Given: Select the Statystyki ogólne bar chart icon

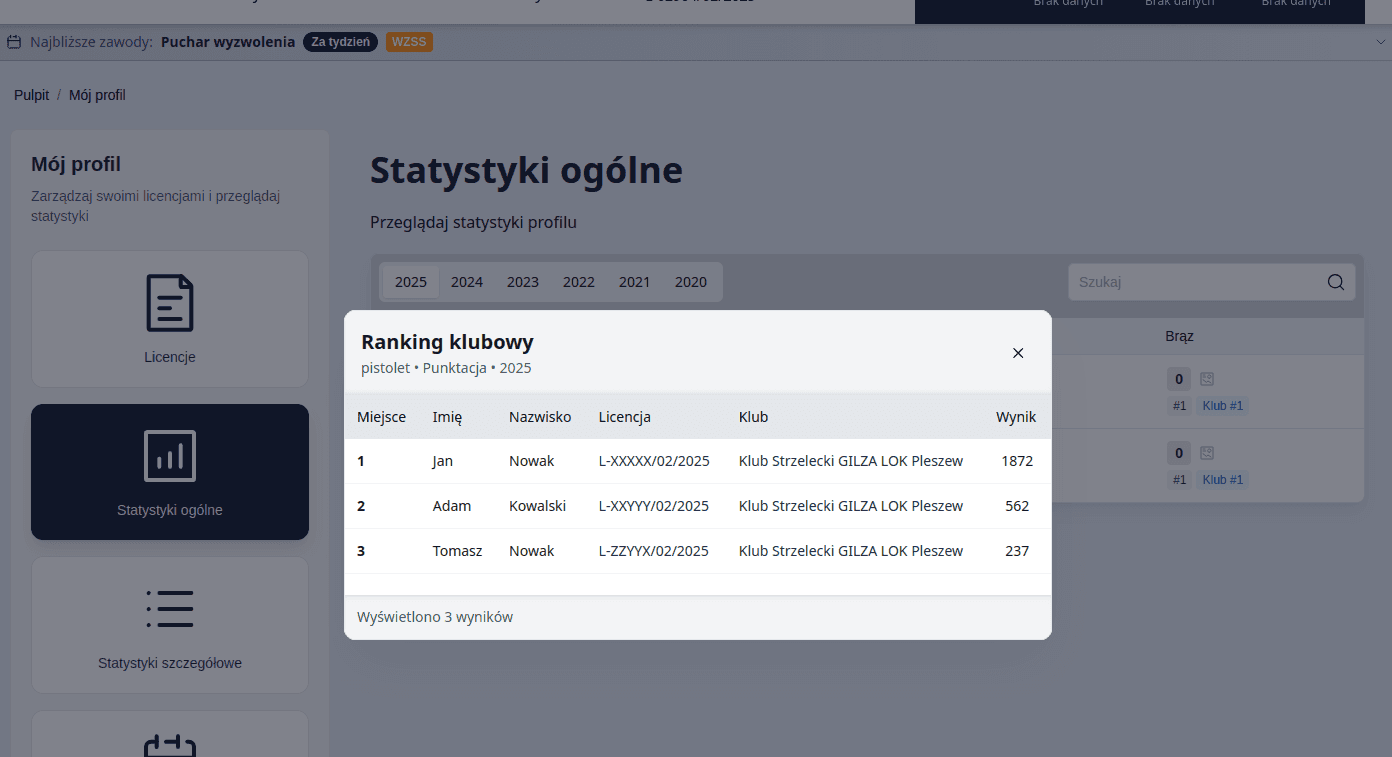Looking at the screenshot, I should click(169, 455).
